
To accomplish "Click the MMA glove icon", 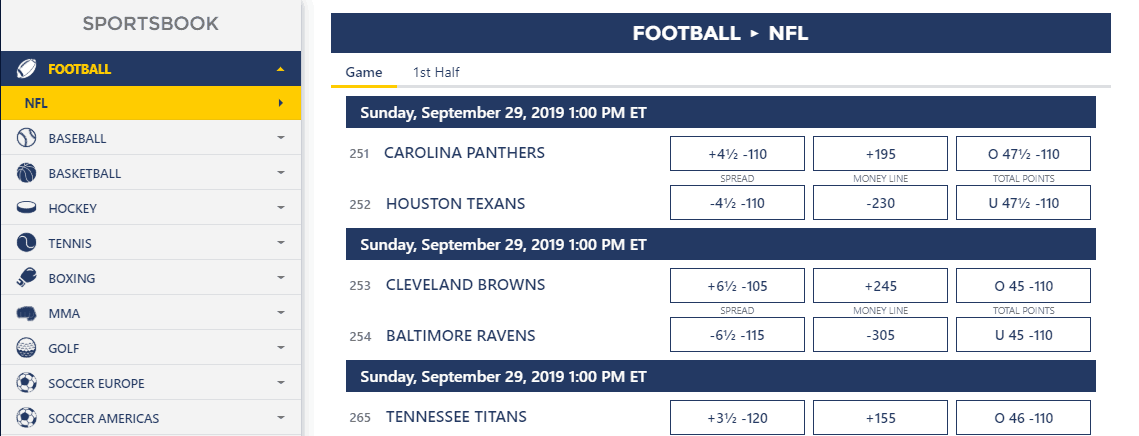I will pyautogui.click(x=26, y=313).
